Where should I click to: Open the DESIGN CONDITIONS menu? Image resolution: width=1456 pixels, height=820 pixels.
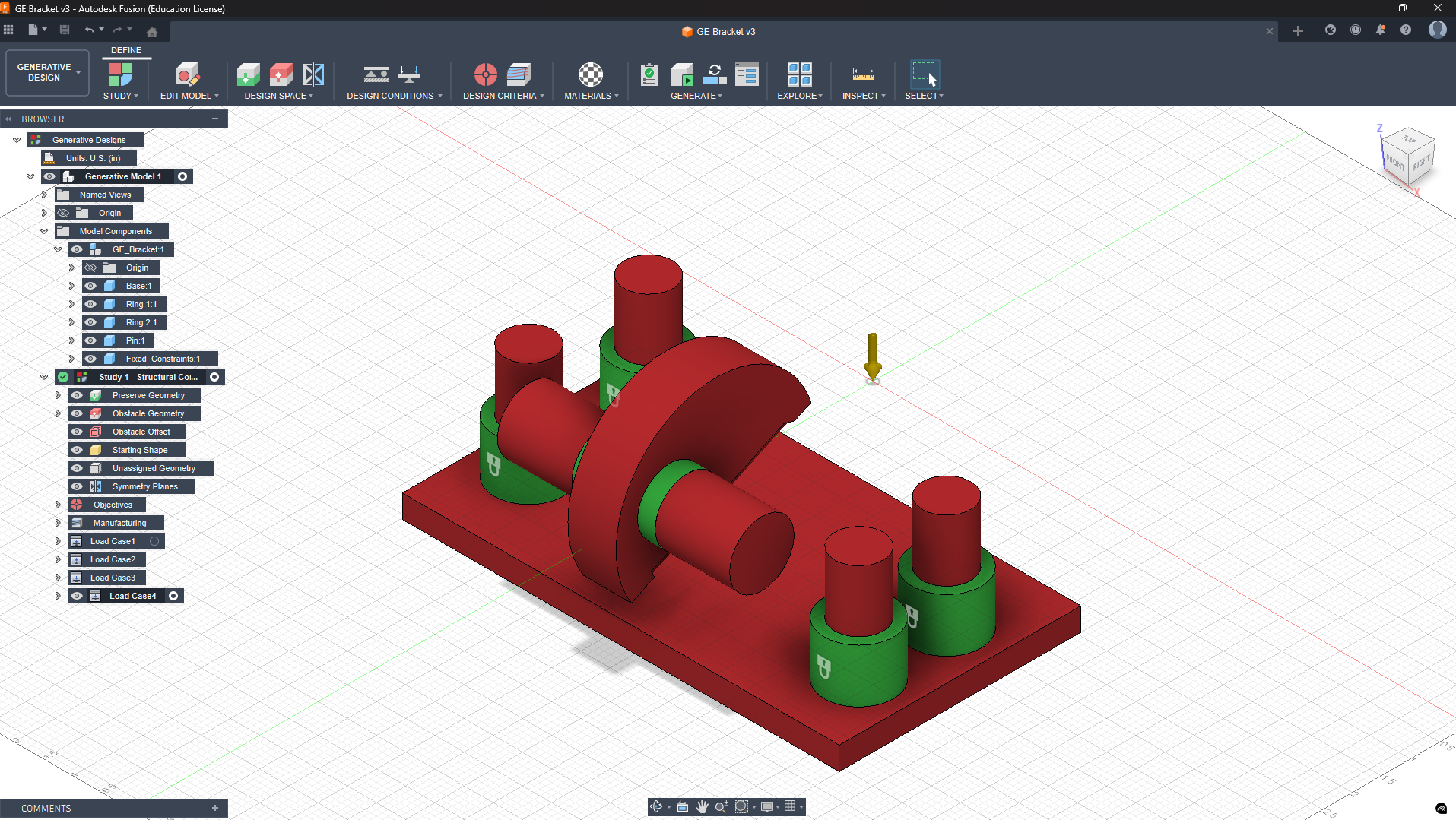click(x=395, y=96)
